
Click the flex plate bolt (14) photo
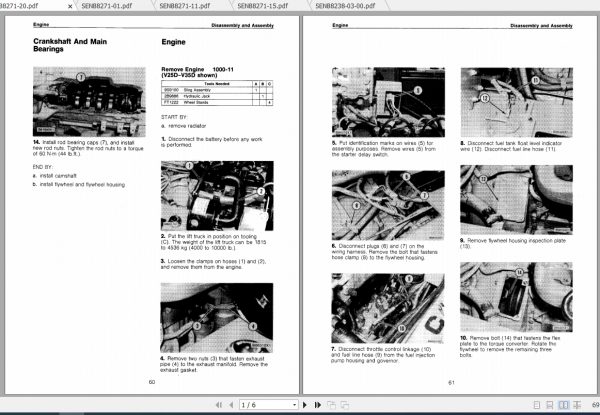516,297
